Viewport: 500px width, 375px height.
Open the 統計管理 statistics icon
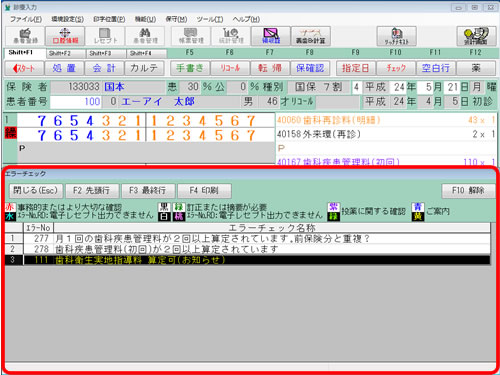pyautogui.click(x=231, y=36)
